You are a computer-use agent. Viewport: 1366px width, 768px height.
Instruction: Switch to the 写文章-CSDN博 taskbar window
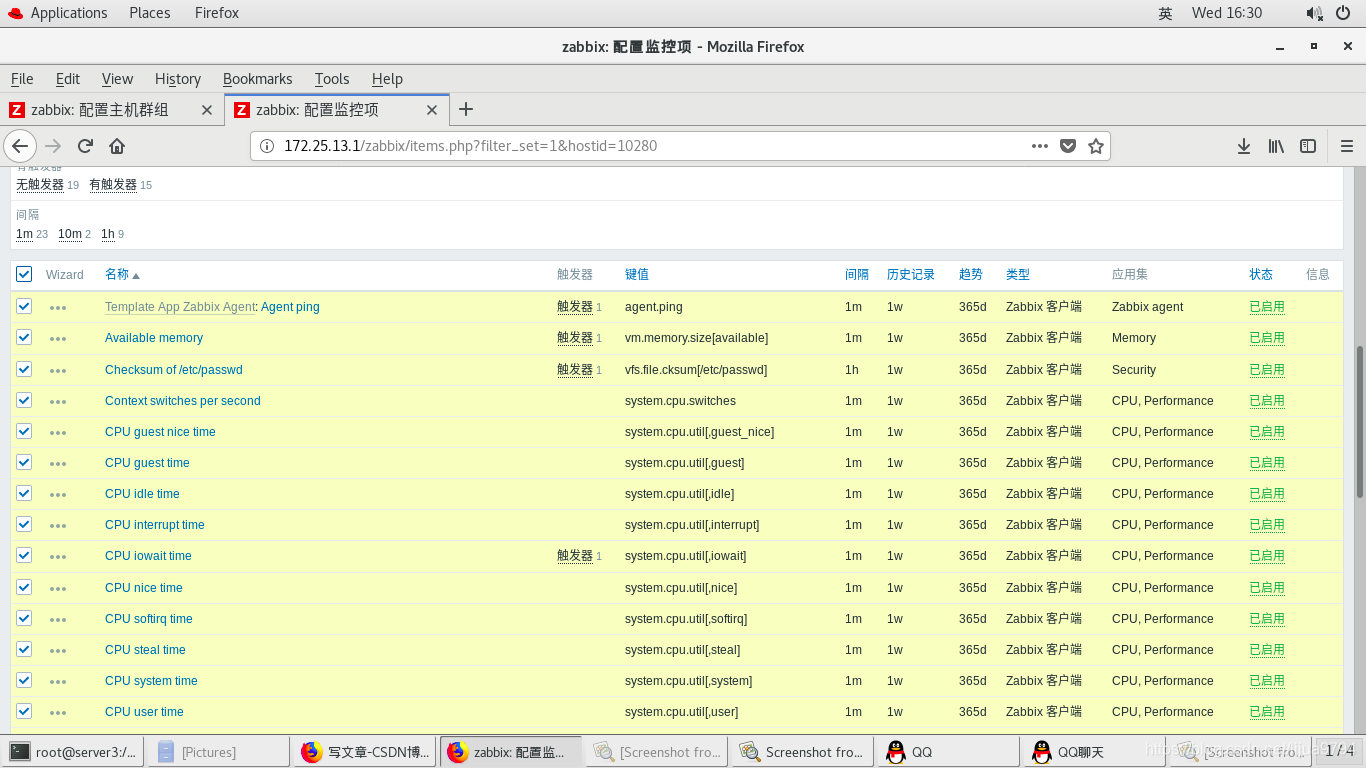[365, 752]
